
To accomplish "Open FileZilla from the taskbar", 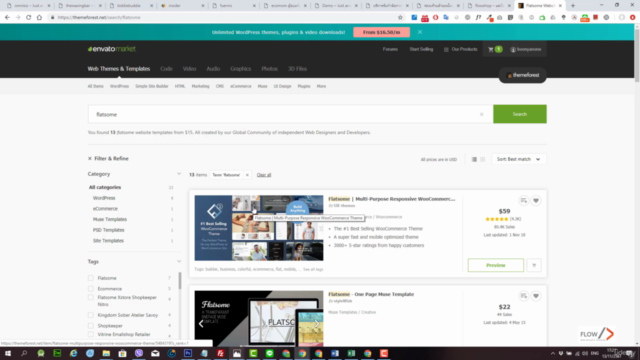I will [220, 353].
